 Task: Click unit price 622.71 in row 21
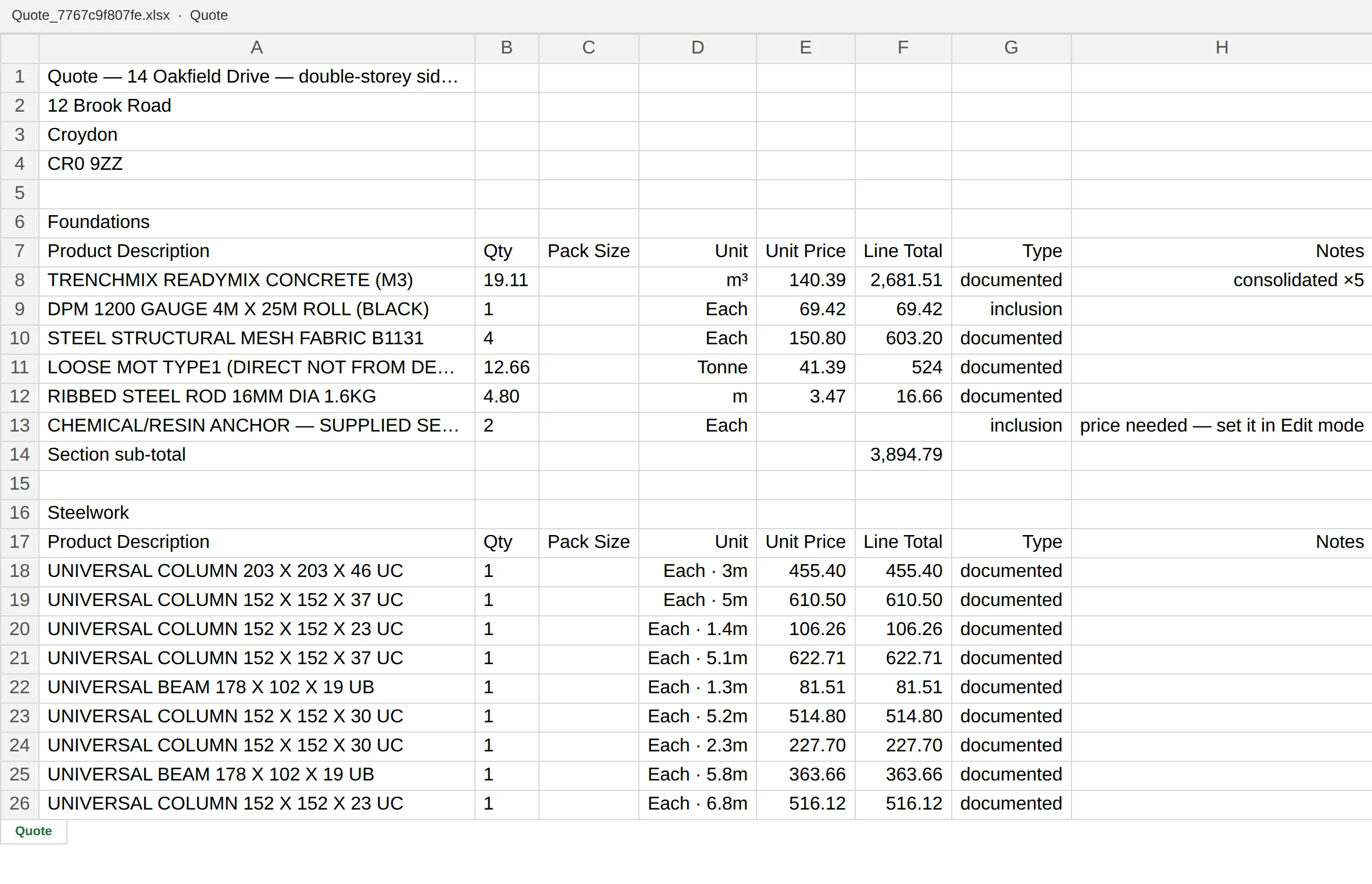[x=805, y=658]
